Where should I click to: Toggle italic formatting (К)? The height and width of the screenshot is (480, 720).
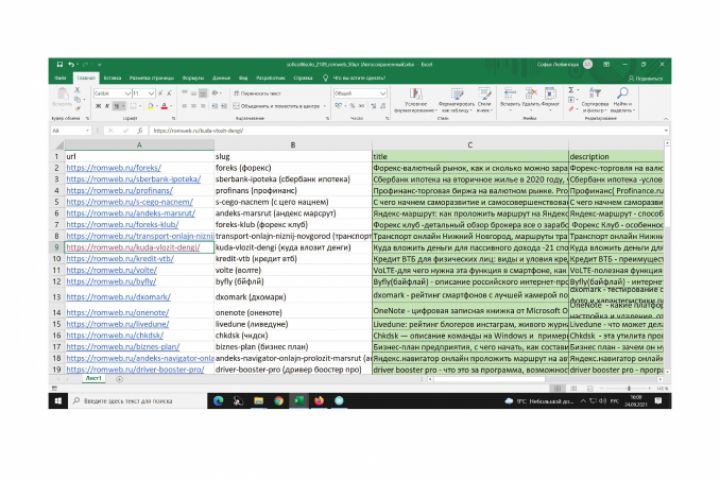point(107,106)
